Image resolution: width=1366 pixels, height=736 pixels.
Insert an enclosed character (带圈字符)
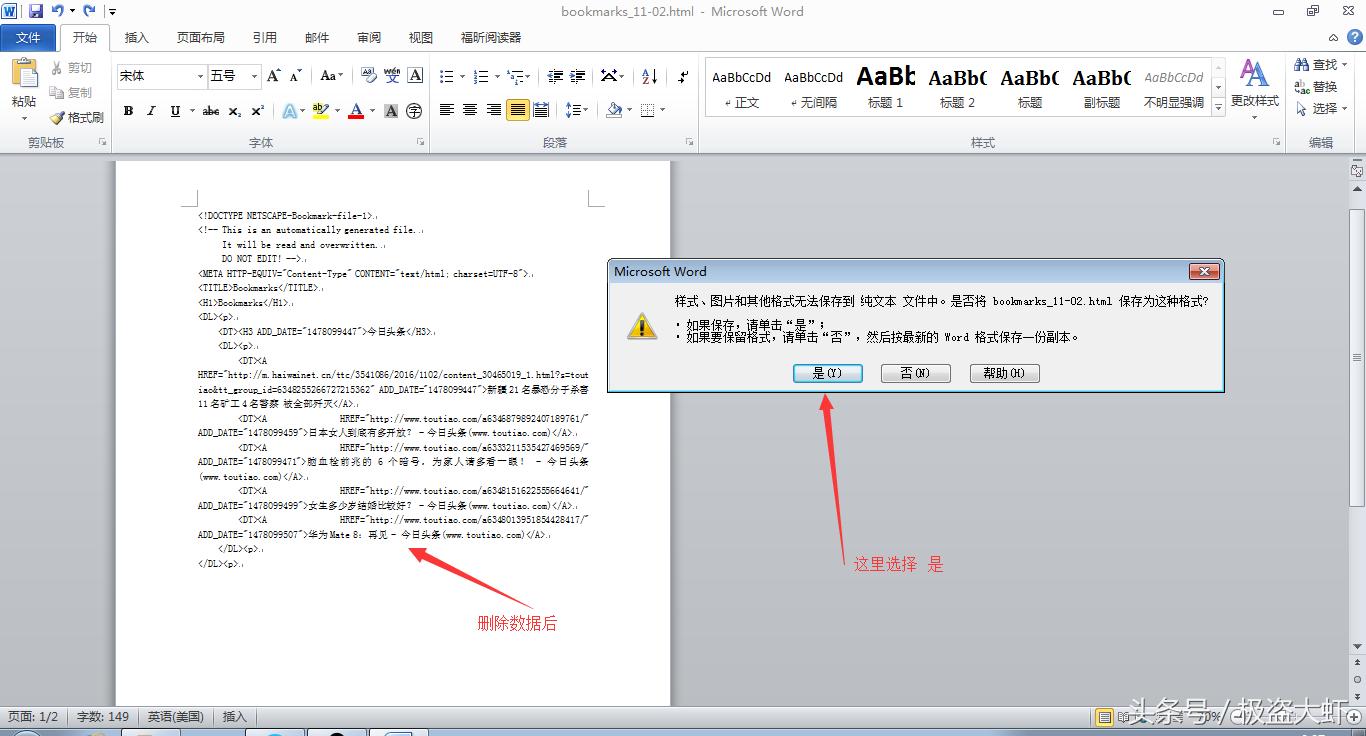click(414, 111)
